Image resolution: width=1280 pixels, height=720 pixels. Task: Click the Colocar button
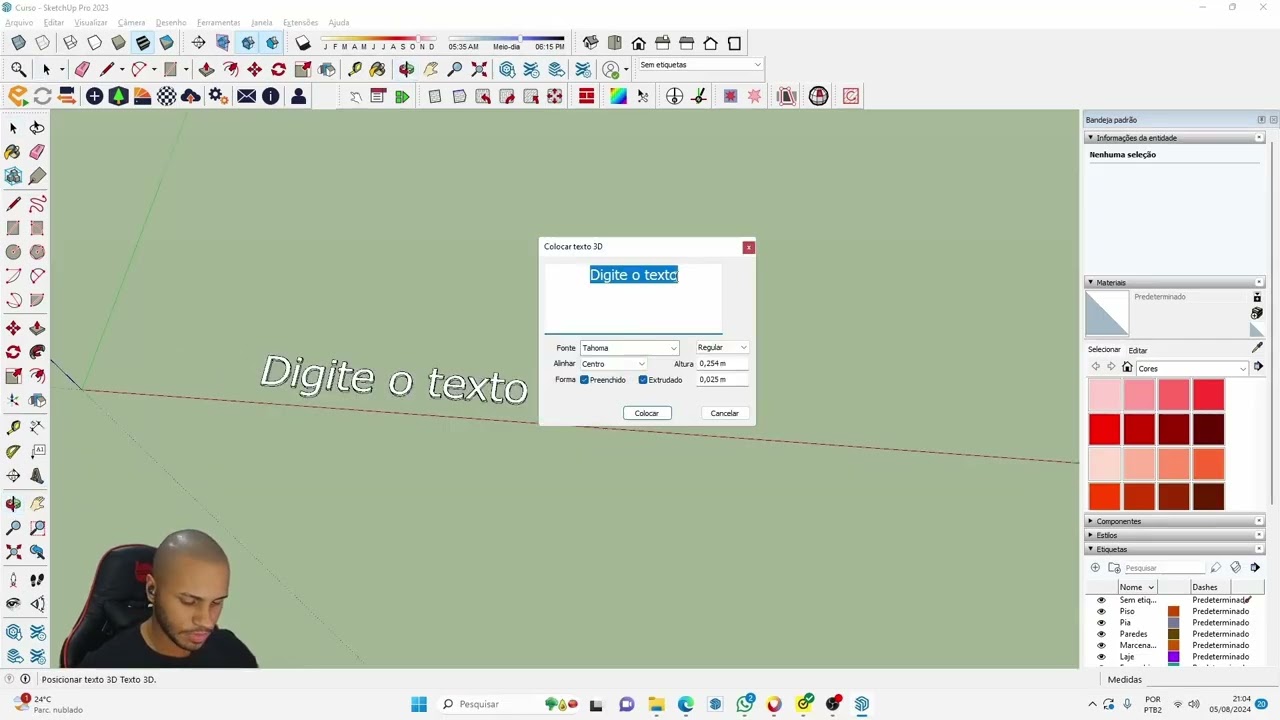[x=647, y=413]
